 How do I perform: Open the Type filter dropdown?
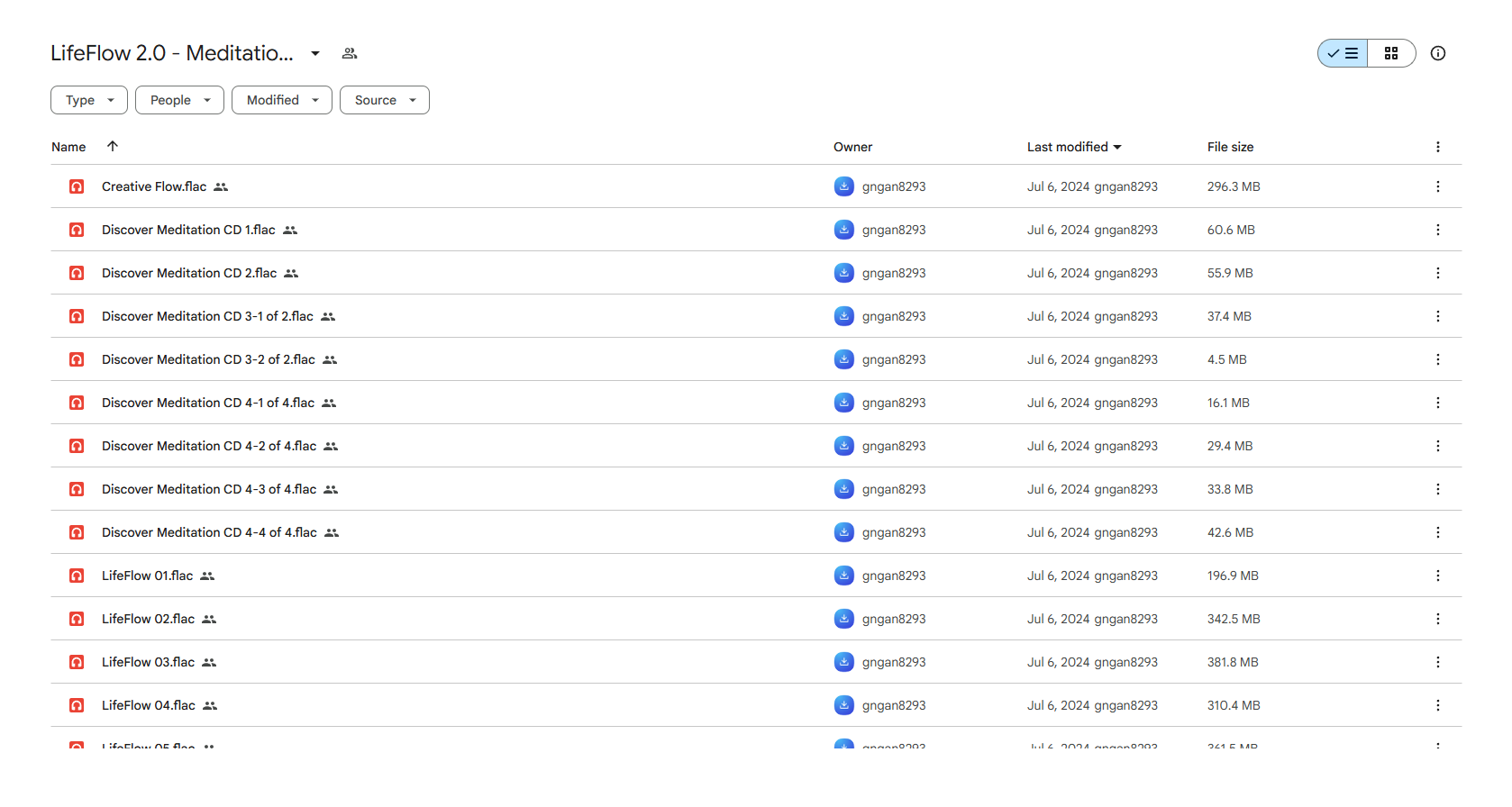(89, 100)
